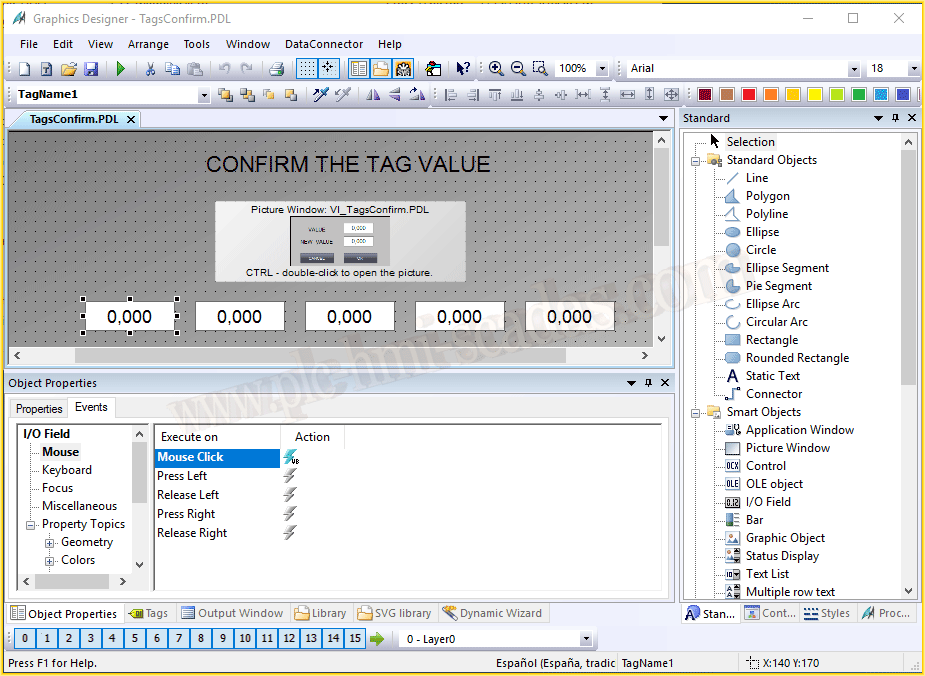
Task: Toggle visibility of layer 5
Action: (x=134, y=639)
